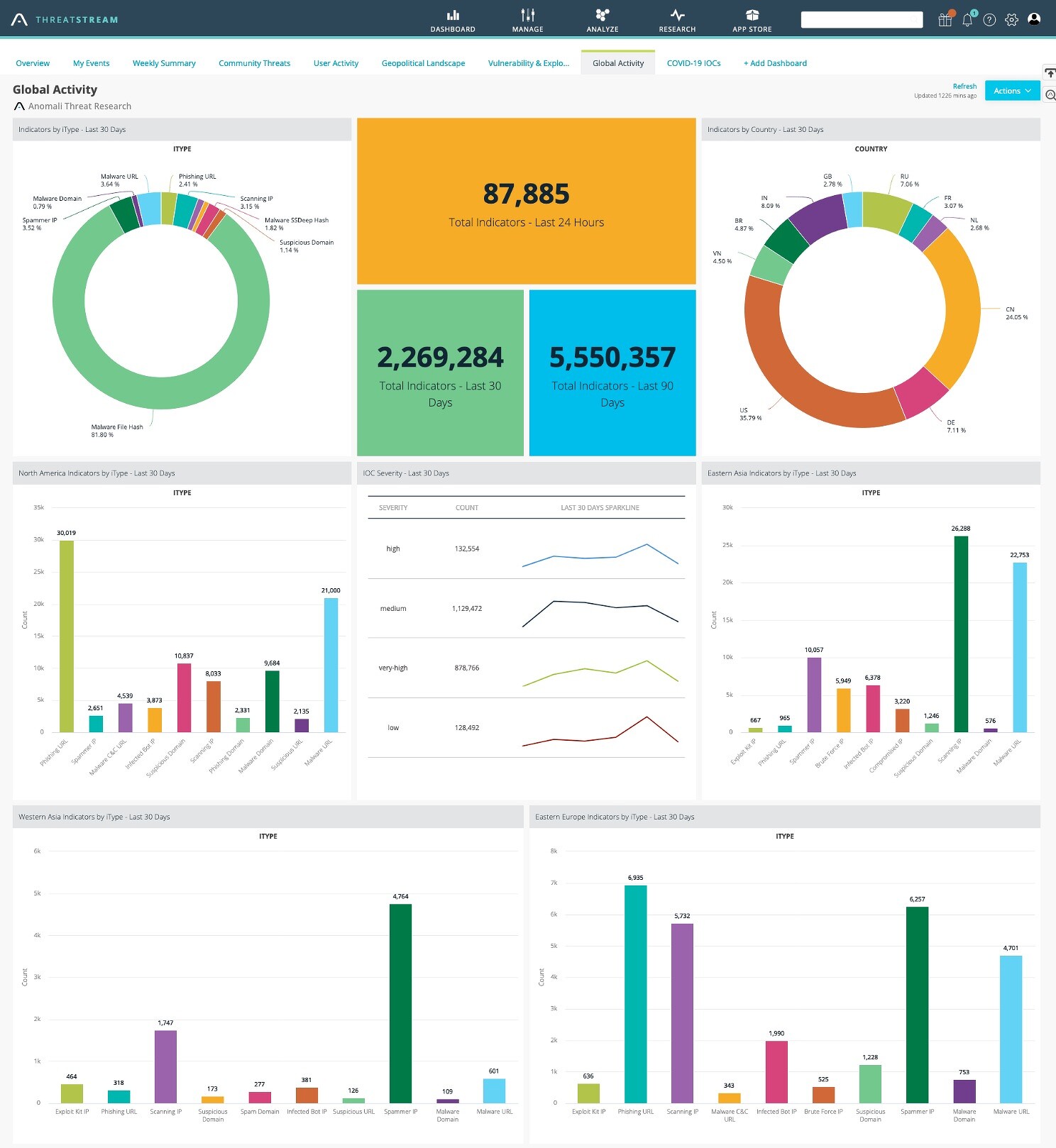The height and width of the screenshot is (1148, 1056).
Task: Click inside the top search field
Action: point(862,20)
